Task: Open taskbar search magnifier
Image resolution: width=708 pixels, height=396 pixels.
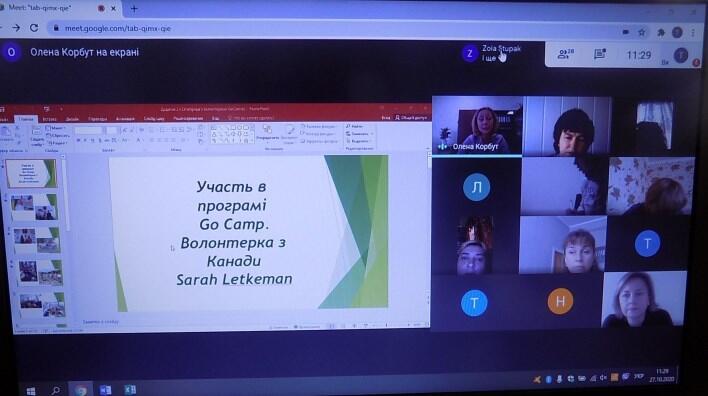Action: pyautogui.click(x=56, y=390)
